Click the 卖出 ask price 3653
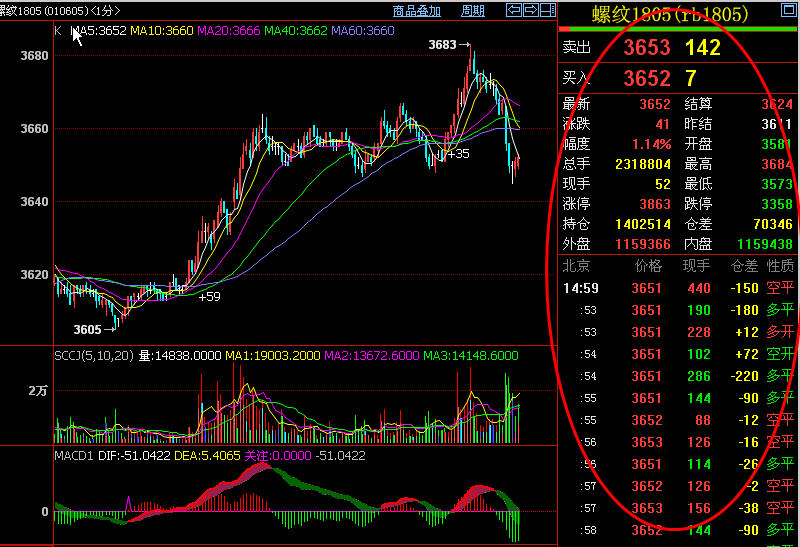Screen dimensions: 800x547 click(x=646, y=48)
